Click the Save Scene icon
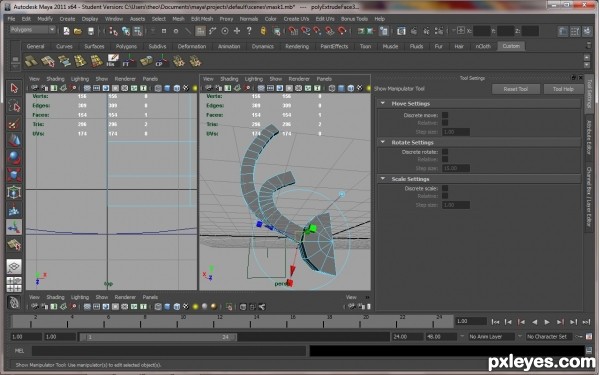The height and width of the screenshot is (375, 600). (91, 31)
